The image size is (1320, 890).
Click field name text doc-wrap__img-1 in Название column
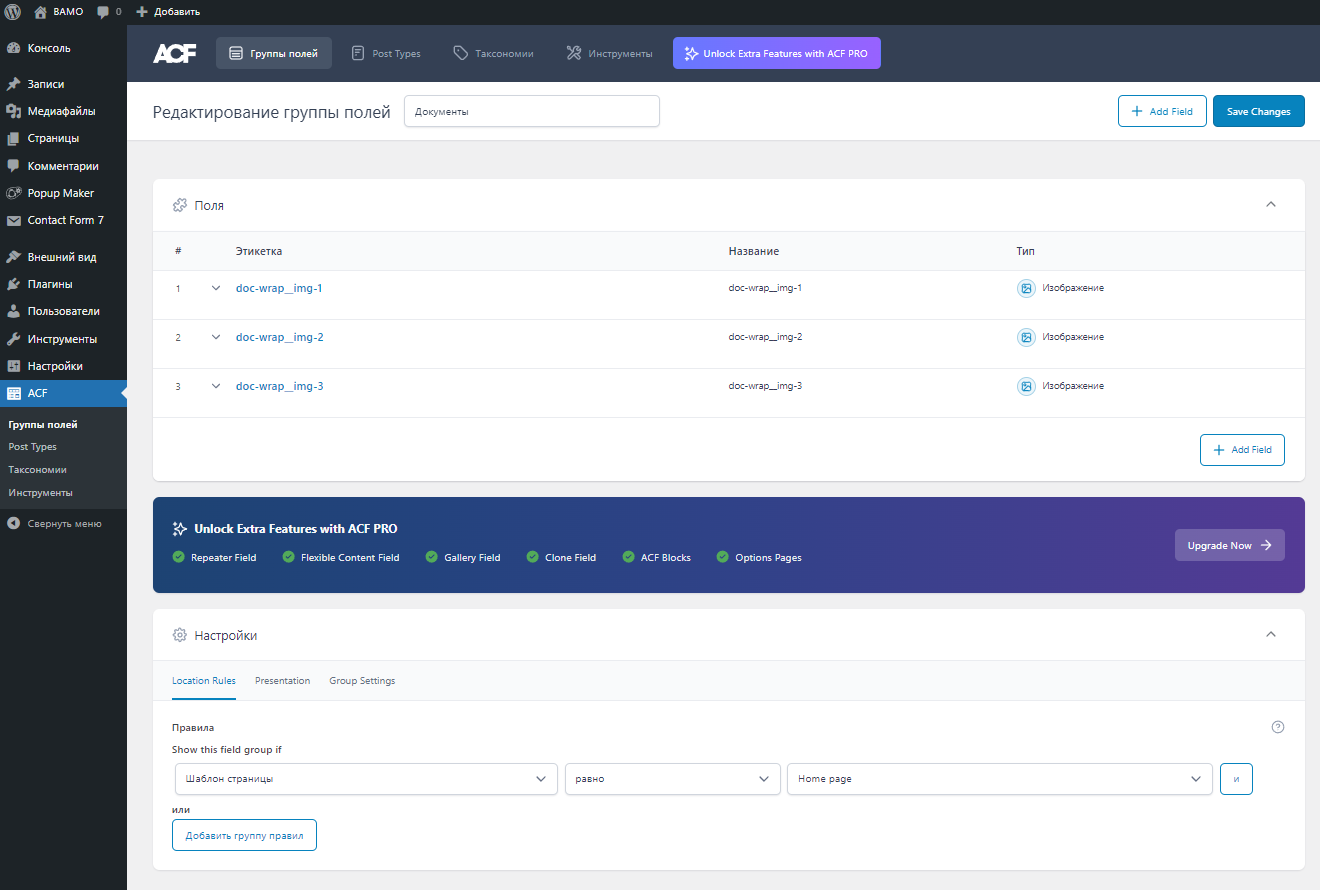(765, 288)
